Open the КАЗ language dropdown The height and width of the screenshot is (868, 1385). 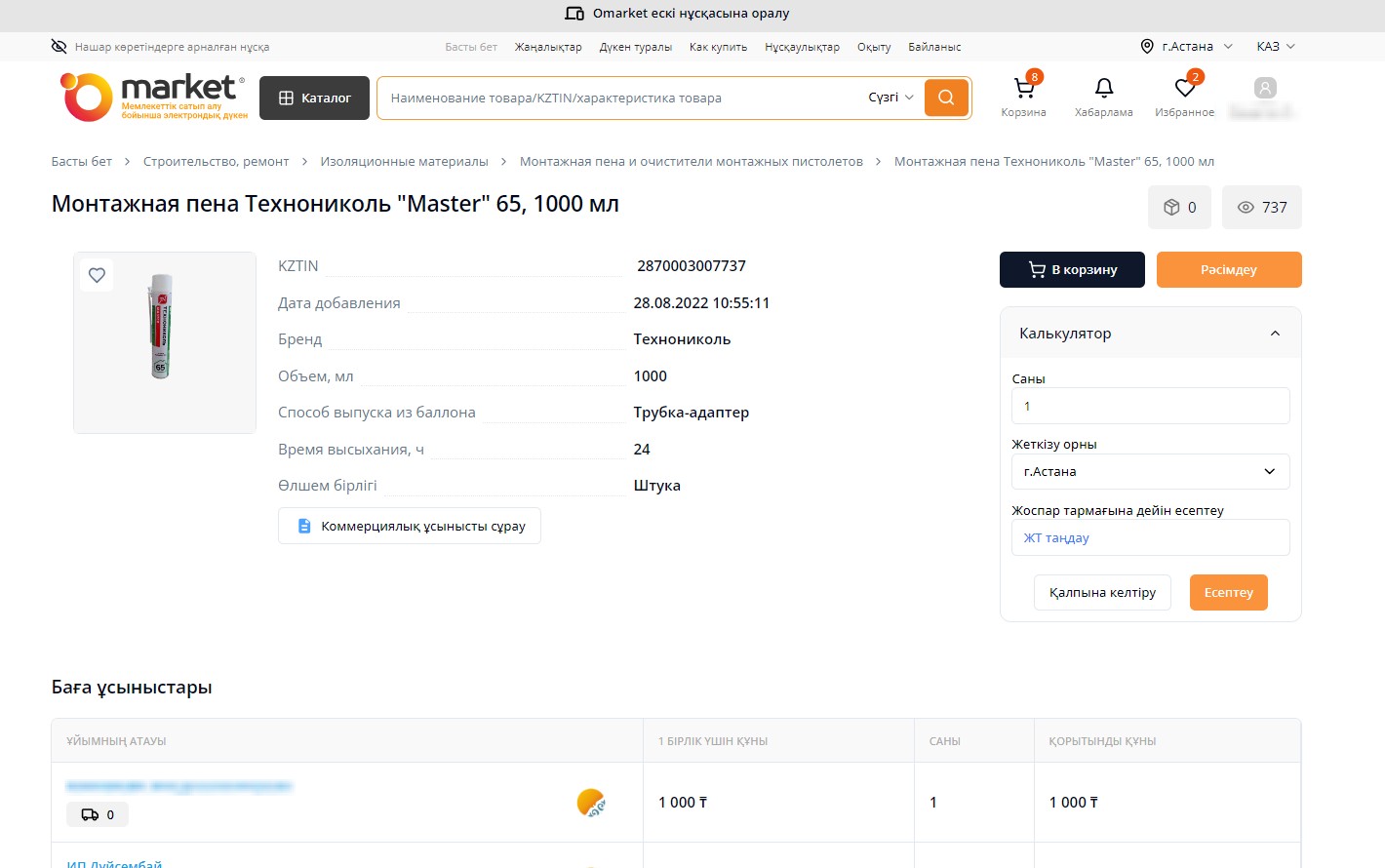[x=1275, y=47]
